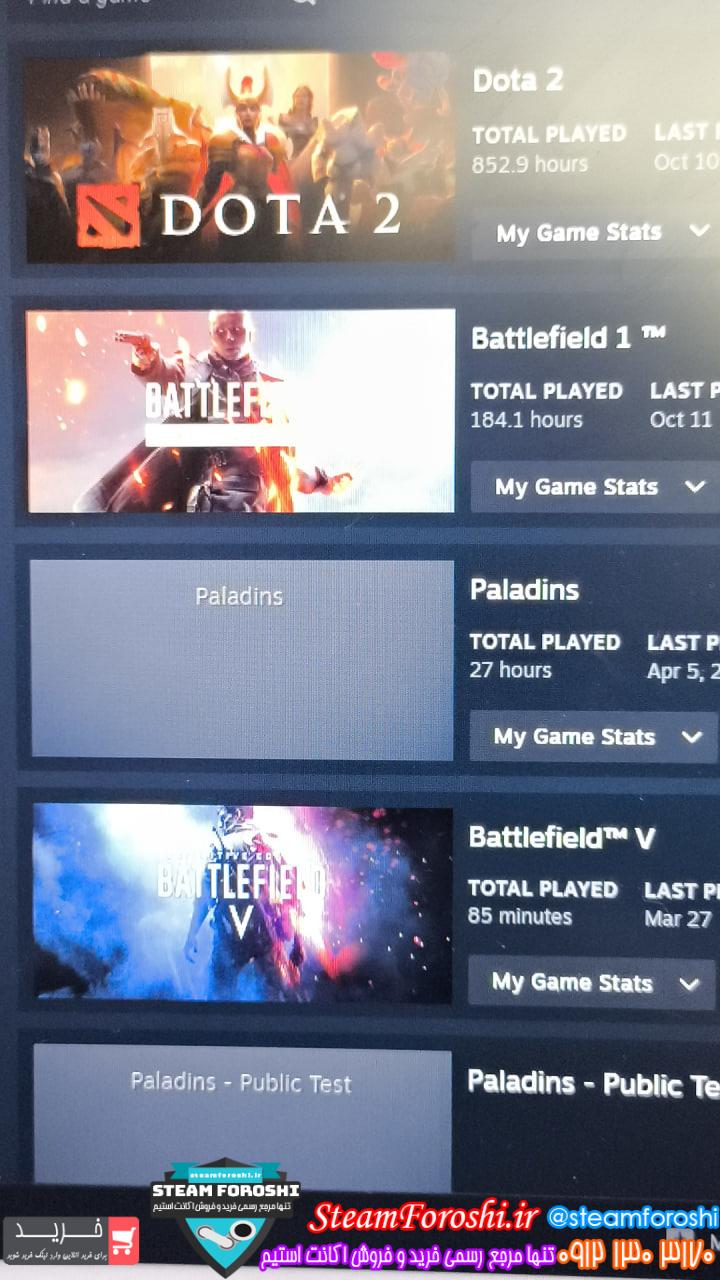
Task: Open the Dota 2 game banner thumbnail
Action: [x=238, y=157]
